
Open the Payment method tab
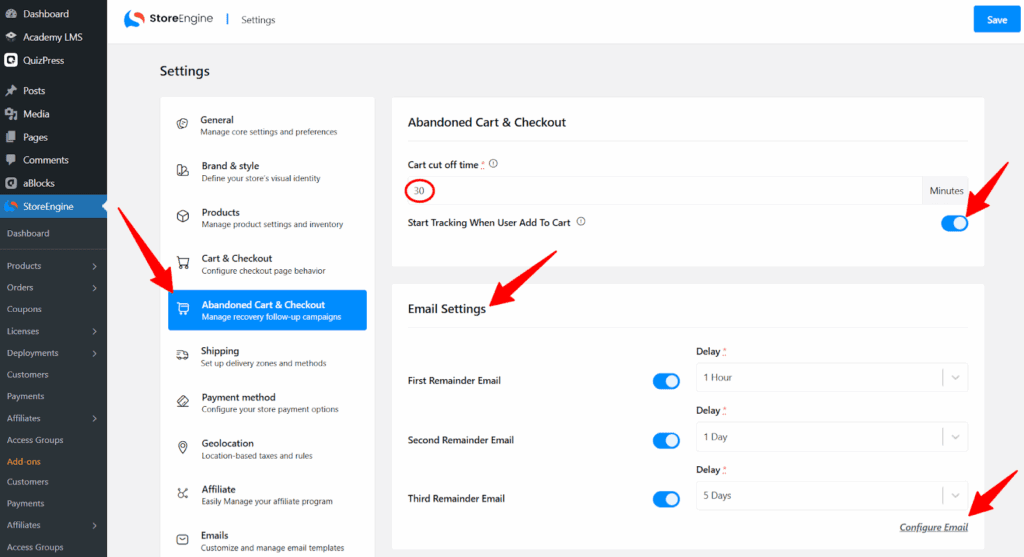267,403
